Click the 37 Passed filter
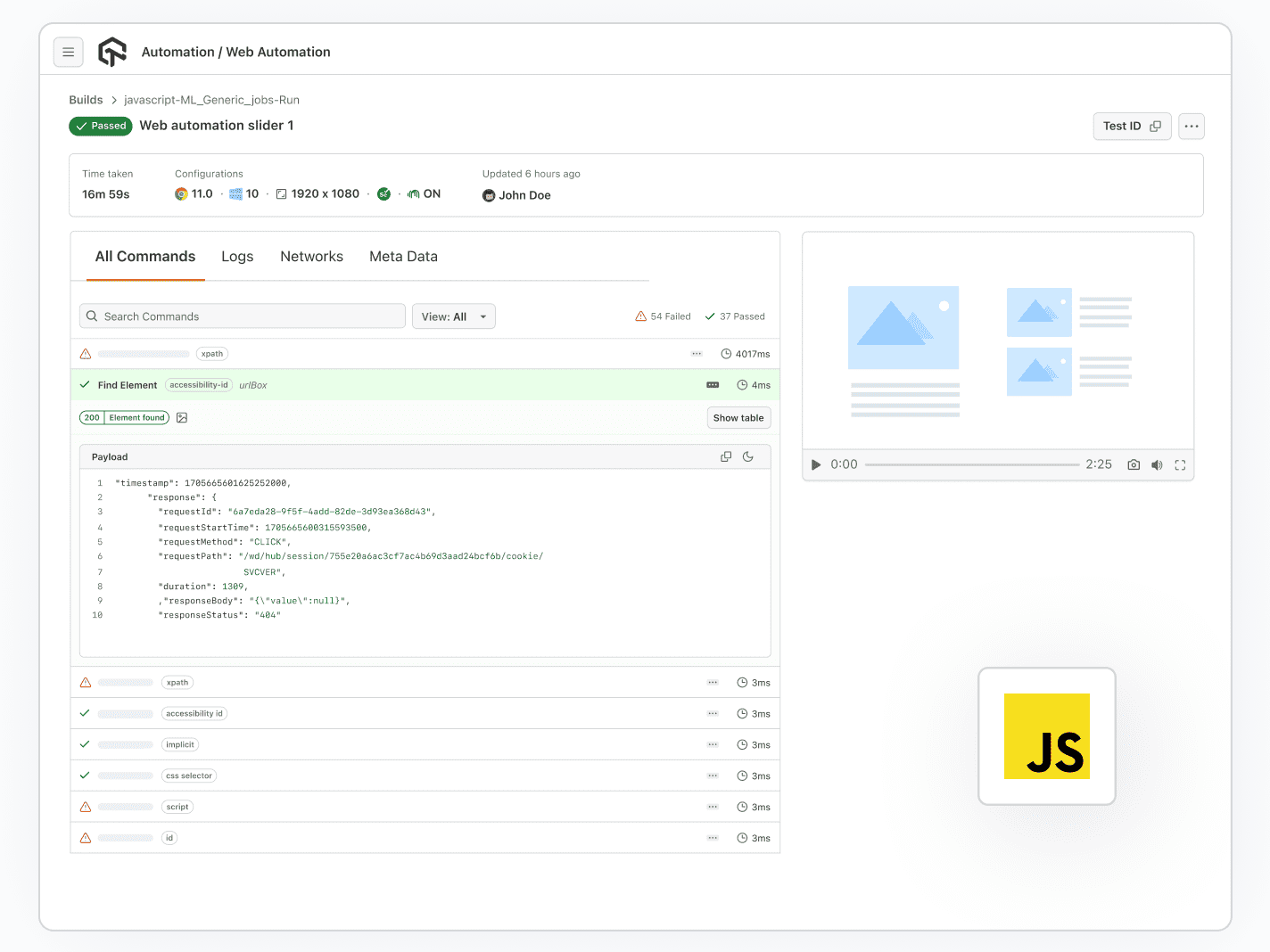The width and height of the screenshot is (1270, 952). click(x=735, y=316)
